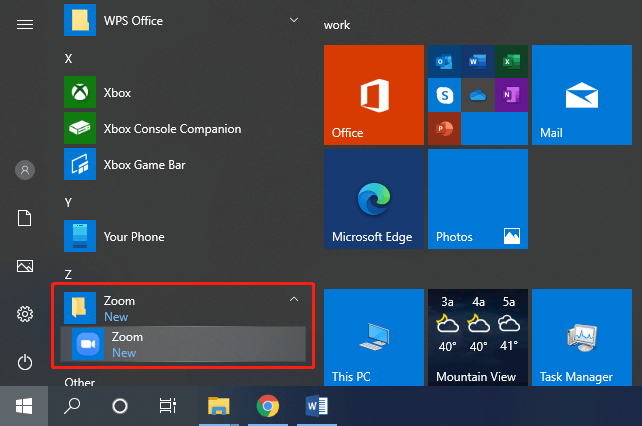Expand the WPS Office folder chevron
Image resolution: width=642 pixels, height=426 pixels.
[x=294, y=20]
